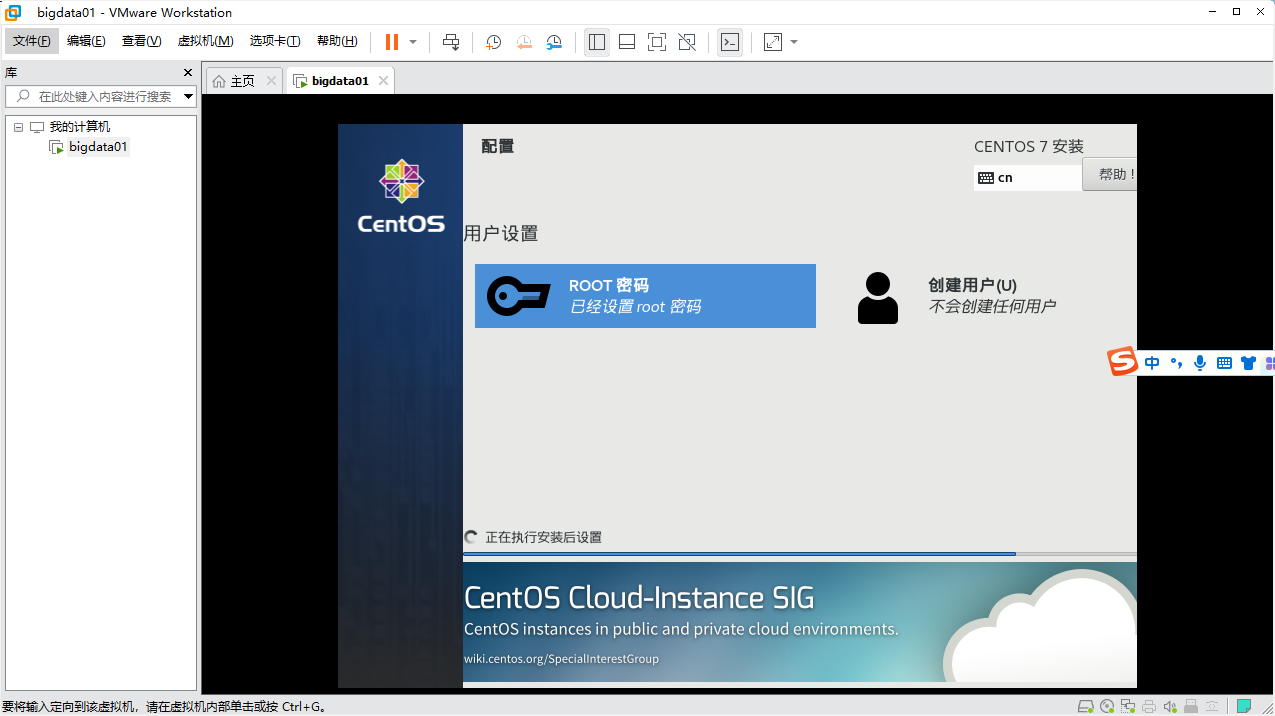Close the 库 library panel
Viewport: 1275px width, 716px height.
[x=188, y=72]
